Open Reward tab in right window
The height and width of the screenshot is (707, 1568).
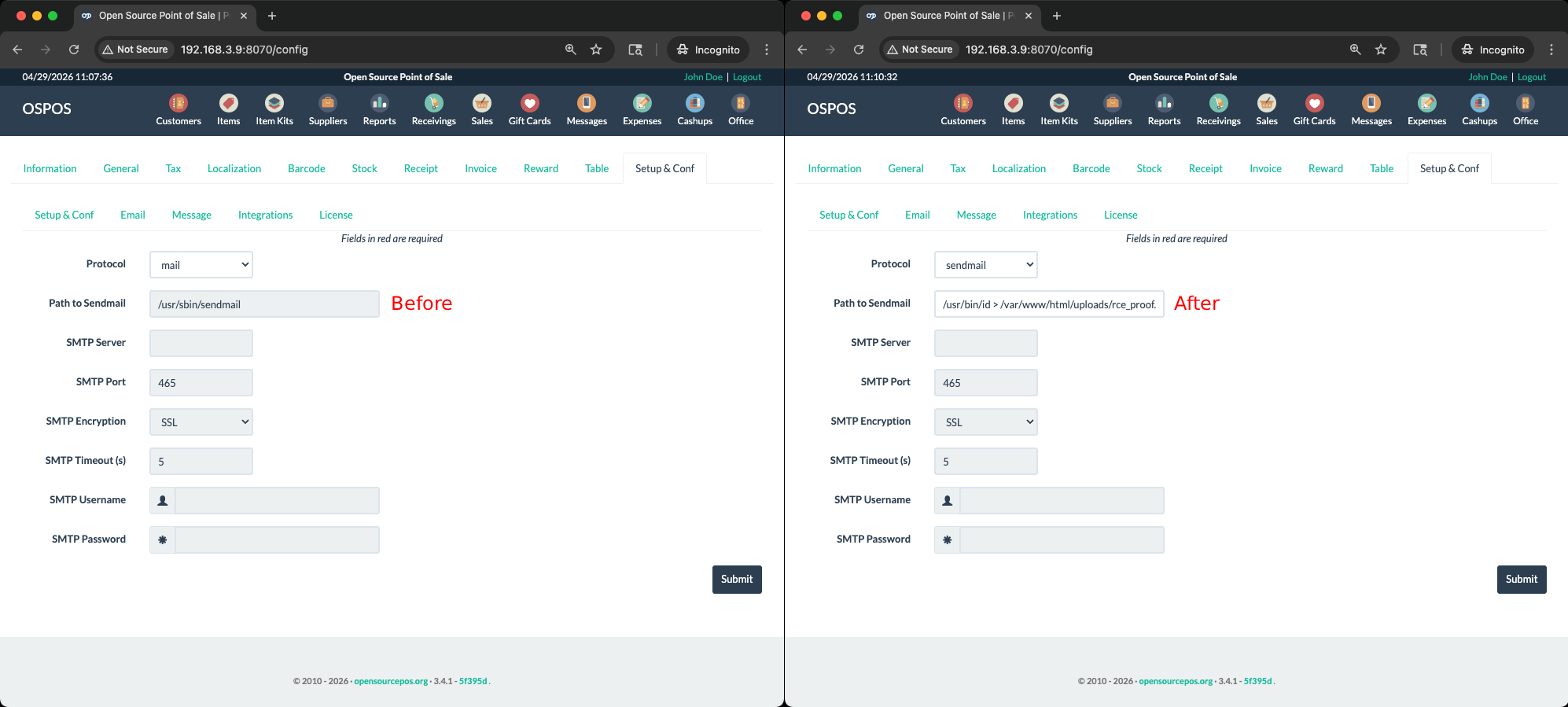(1326, 168)
